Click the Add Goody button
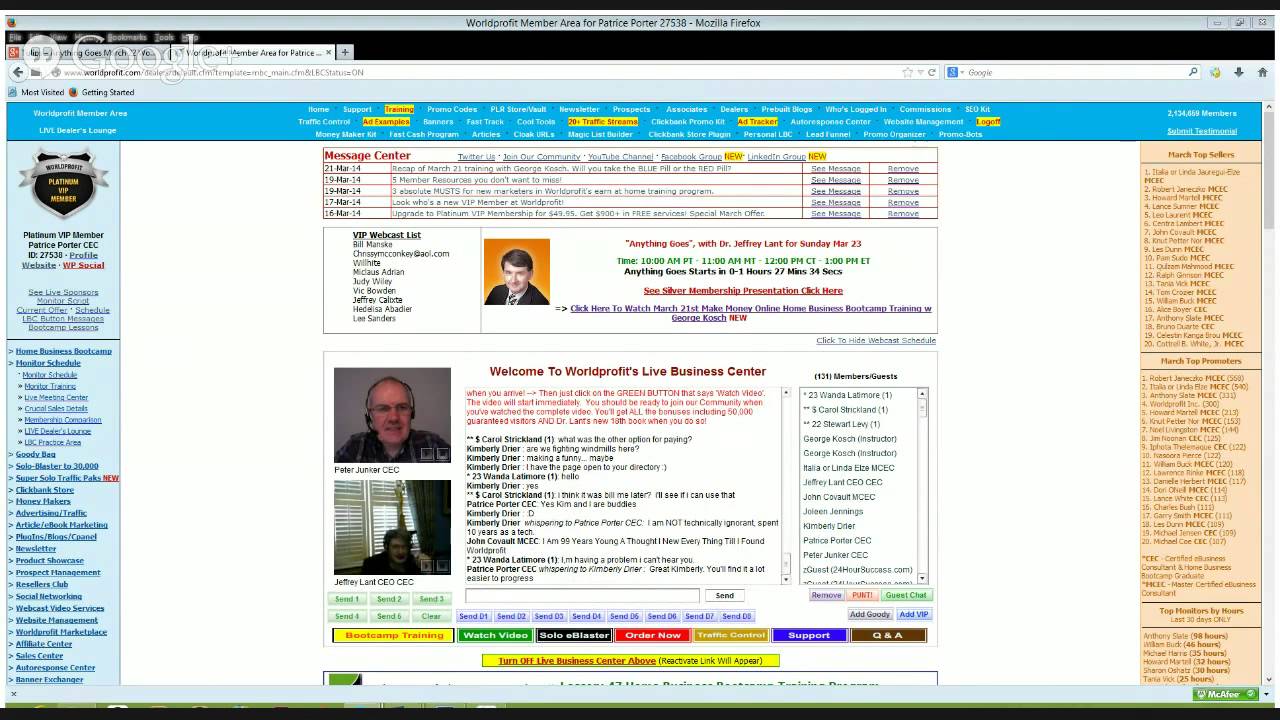 [x=870, y=614]
